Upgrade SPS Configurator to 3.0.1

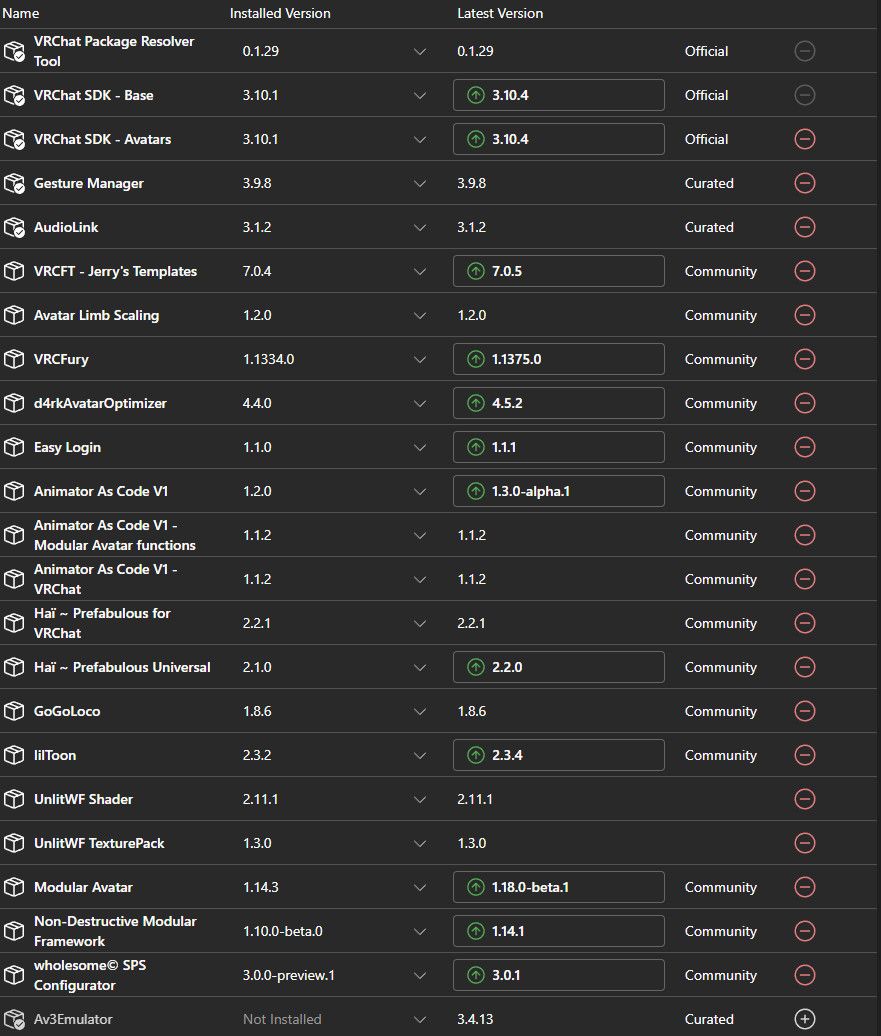click(558, 975)
